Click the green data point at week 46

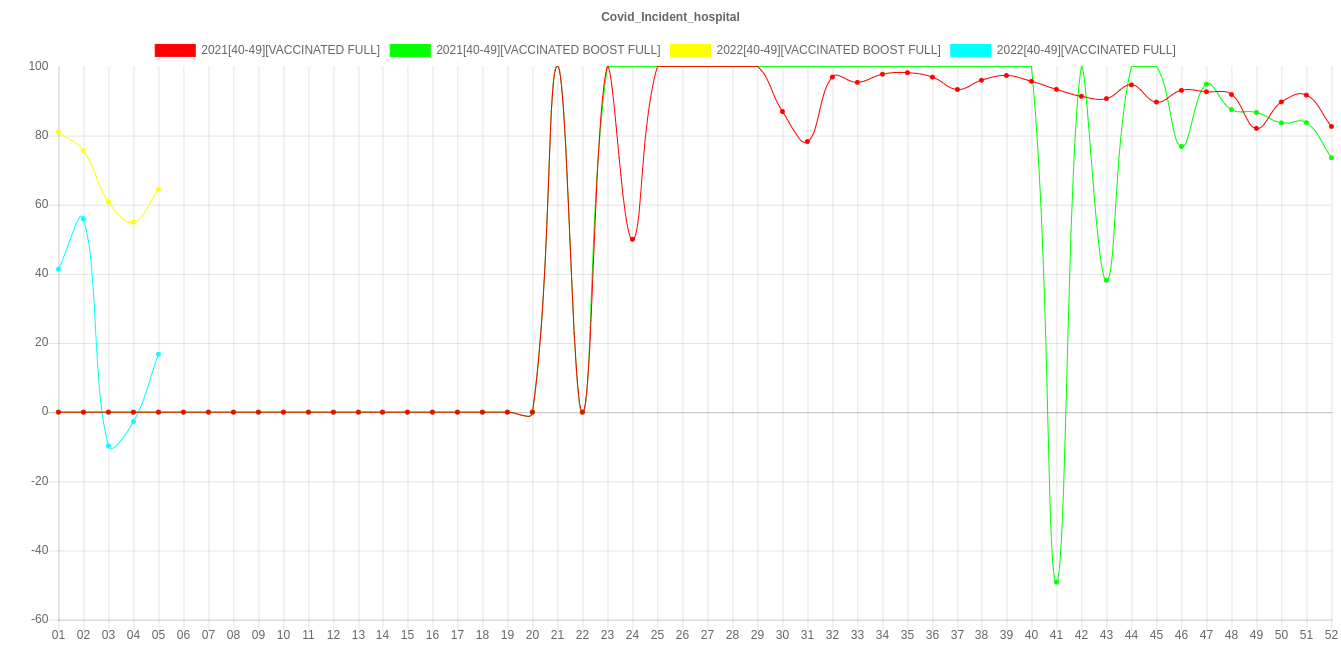pyautogui.click(x=1181, y=146)
